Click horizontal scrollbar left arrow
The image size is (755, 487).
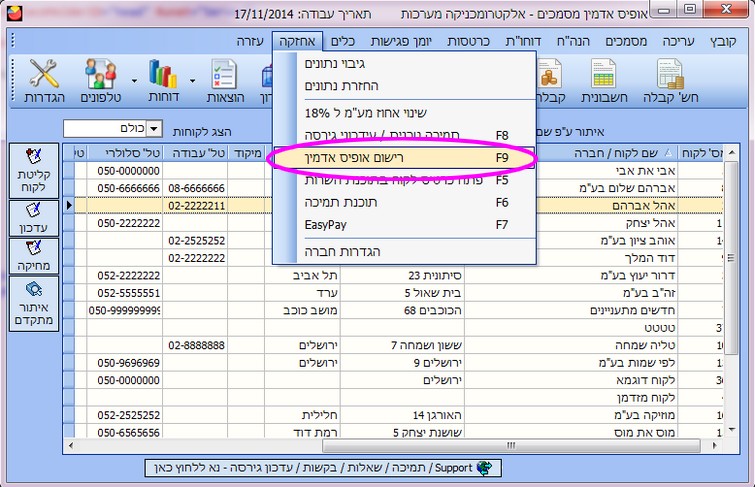coord(71,446)
